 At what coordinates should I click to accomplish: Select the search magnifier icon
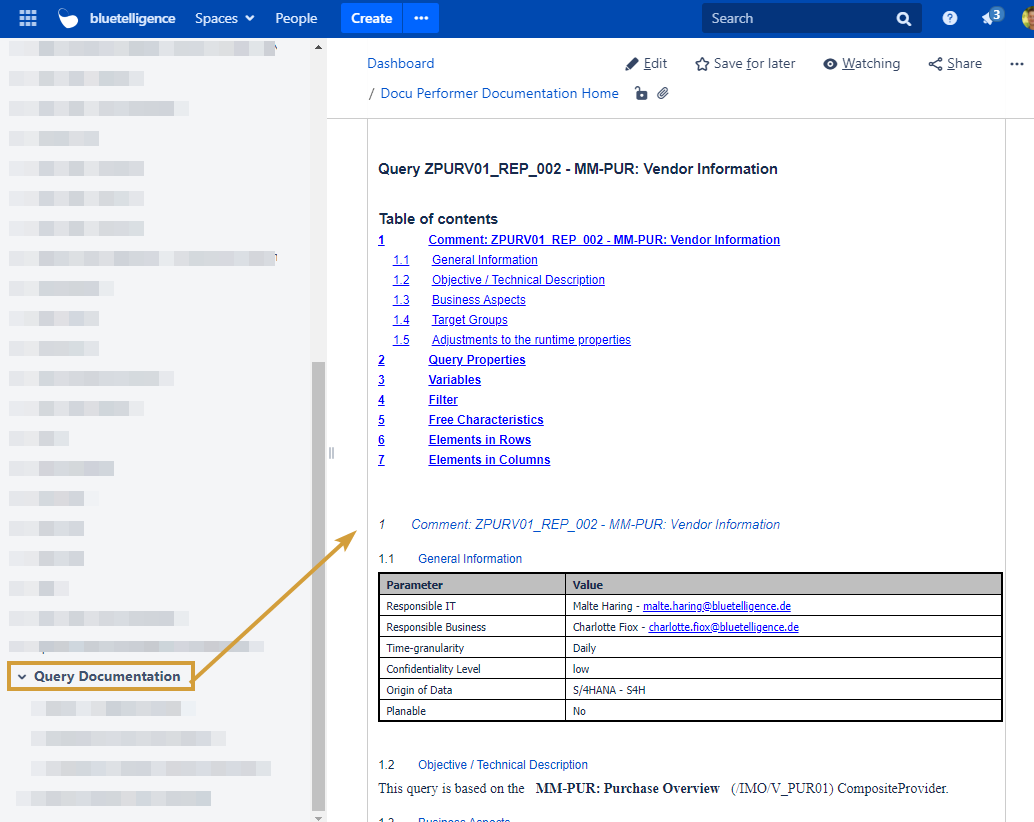[903, 18]
